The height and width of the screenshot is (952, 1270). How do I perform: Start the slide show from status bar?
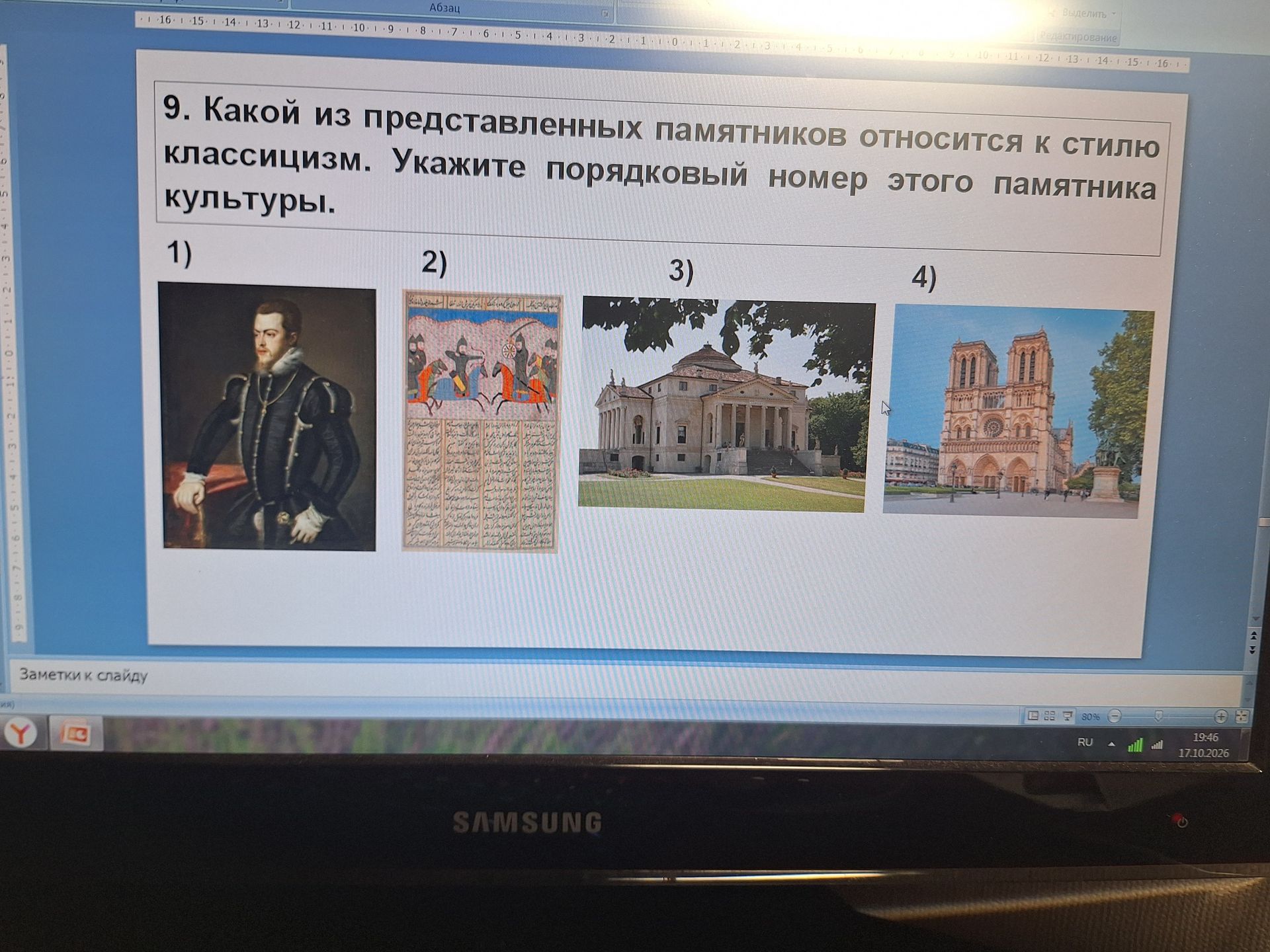pos(1067,716)
